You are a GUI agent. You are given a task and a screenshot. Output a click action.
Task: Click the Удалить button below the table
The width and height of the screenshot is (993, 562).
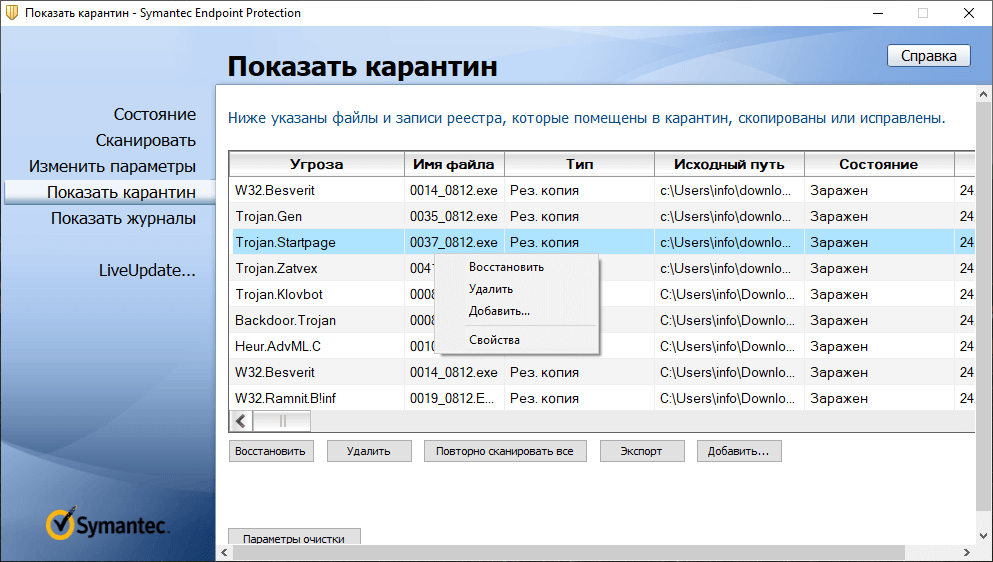click(x=369, y=451)
